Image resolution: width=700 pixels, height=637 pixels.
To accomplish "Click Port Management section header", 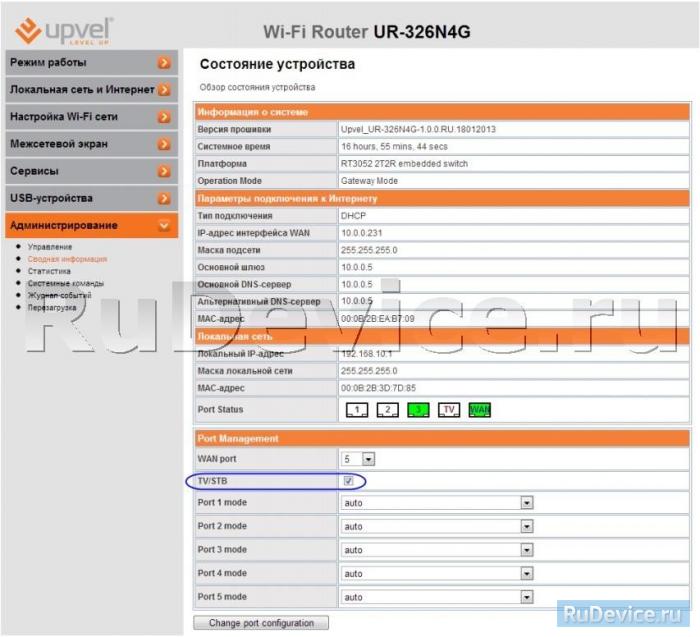I will point(442,438).
